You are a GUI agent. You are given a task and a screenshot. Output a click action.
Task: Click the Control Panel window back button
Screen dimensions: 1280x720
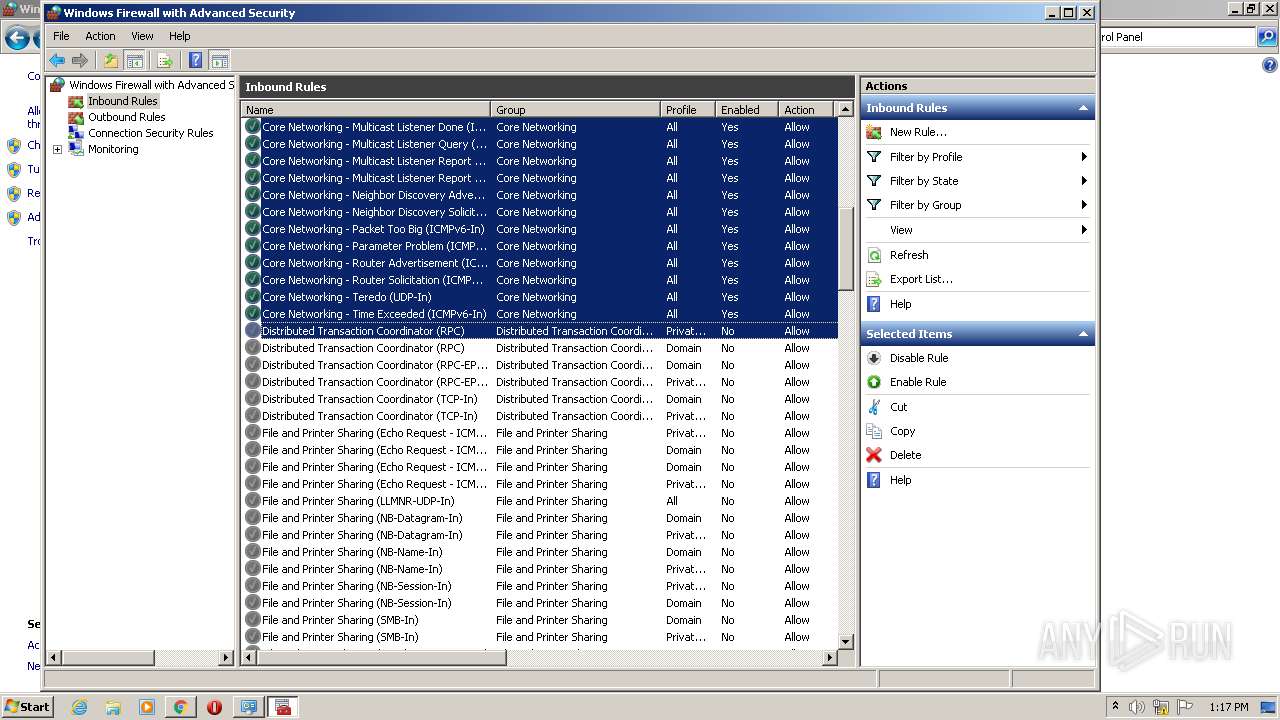click(17, 39)
